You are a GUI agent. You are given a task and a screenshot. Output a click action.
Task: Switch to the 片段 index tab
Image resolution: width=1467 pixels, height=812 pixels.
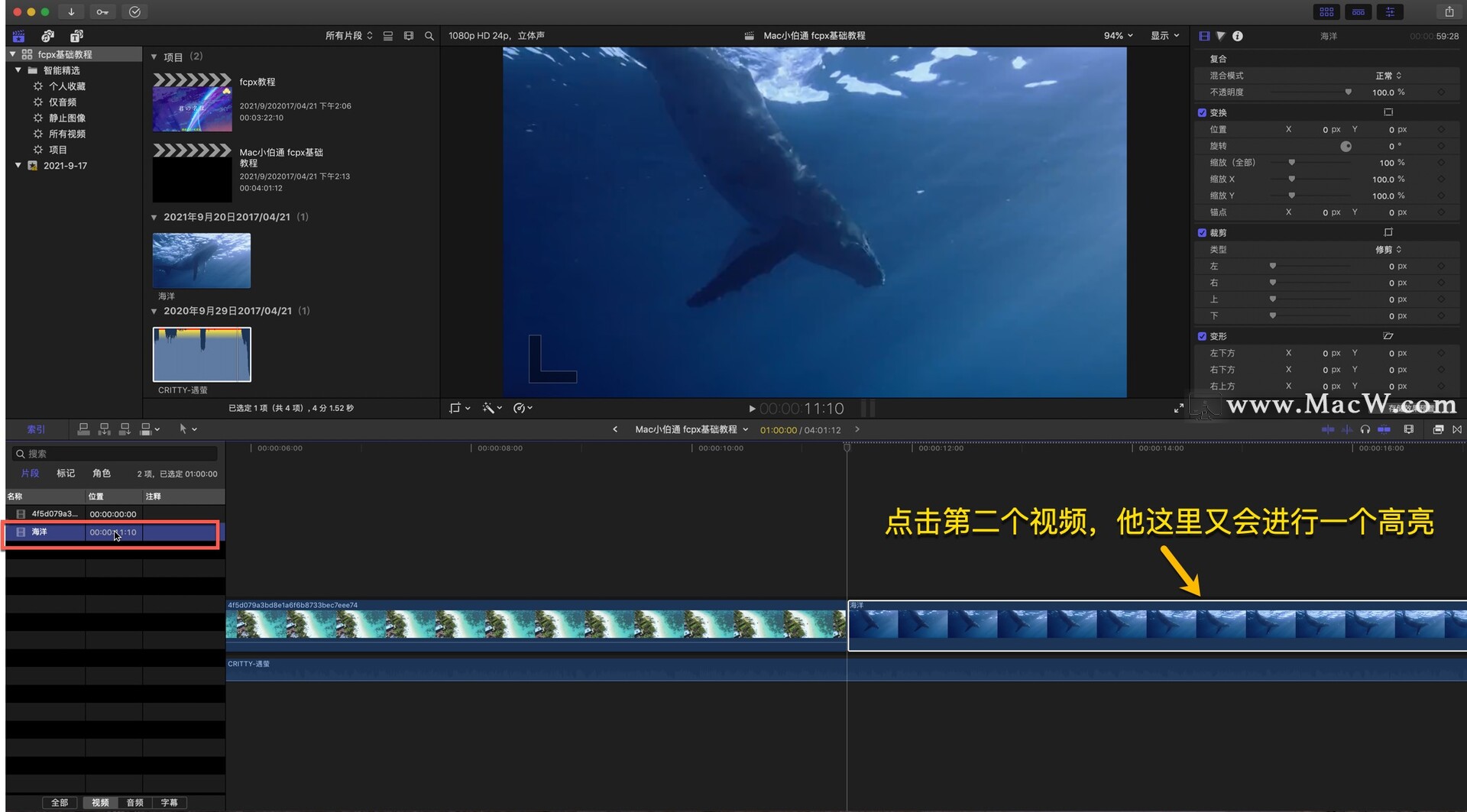coord(30,474)
